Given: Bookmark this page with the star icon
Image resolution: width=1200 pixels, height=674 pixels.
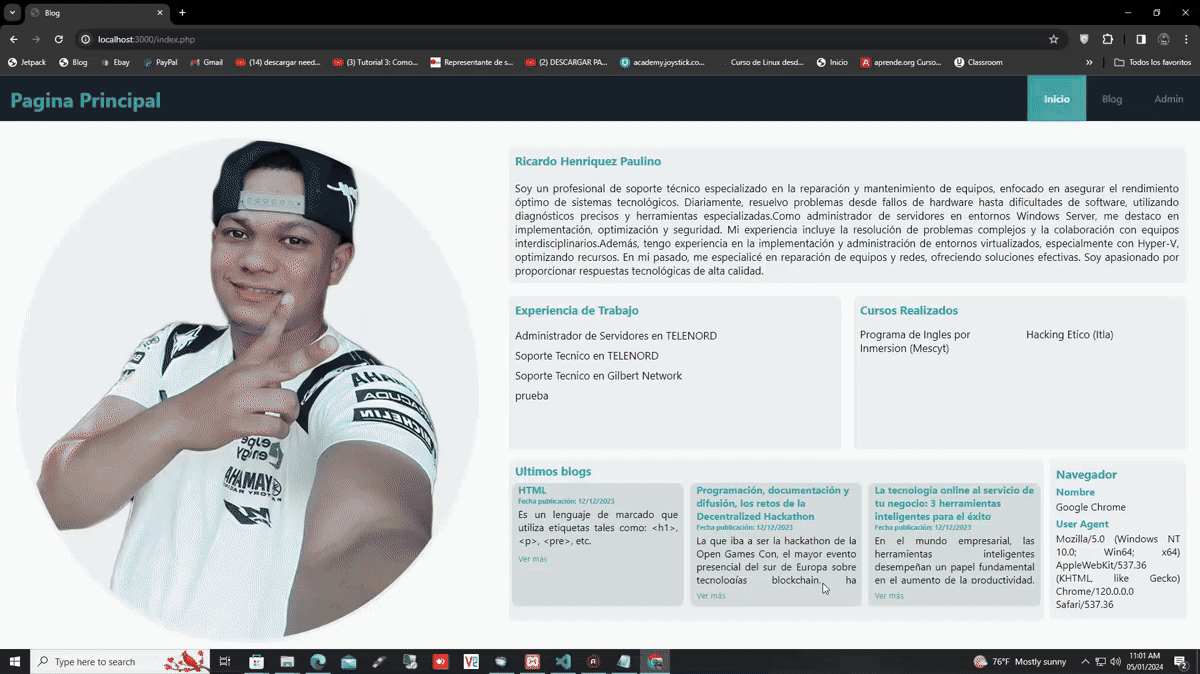Looking at the screenshot, I should click(x=1053, y=39).
